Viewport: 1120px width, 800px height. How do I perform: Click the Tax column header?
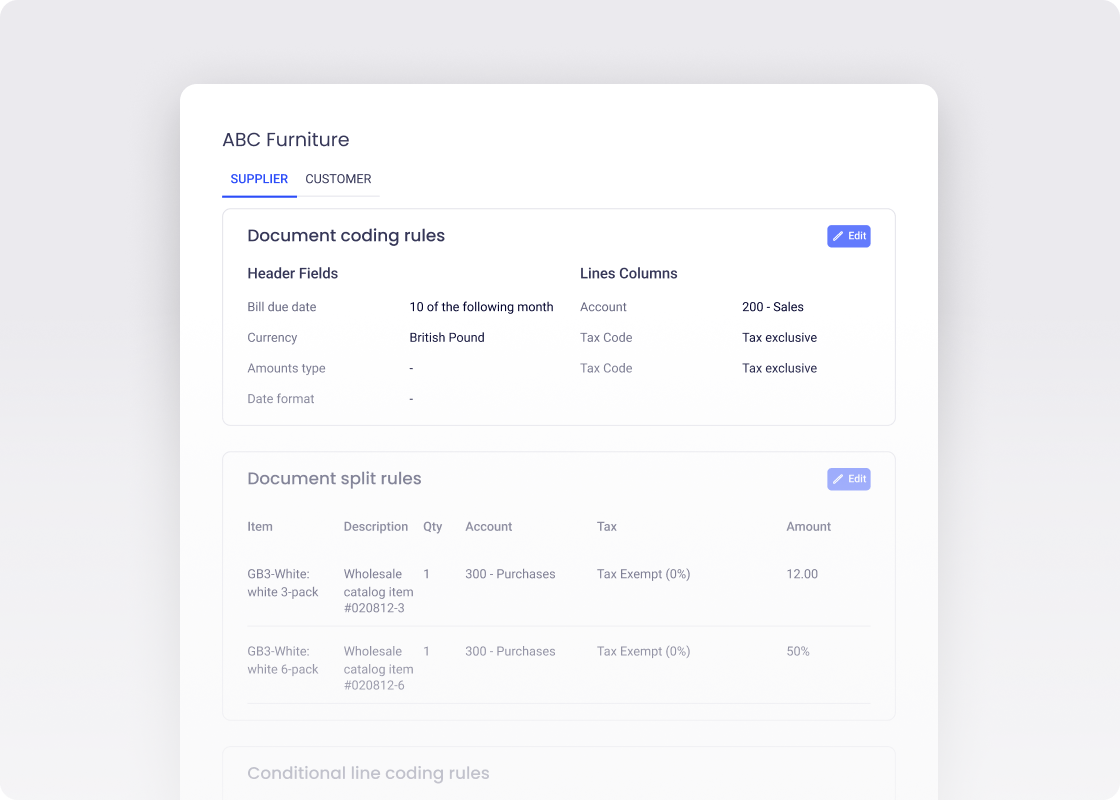click(x=606, y=527)
